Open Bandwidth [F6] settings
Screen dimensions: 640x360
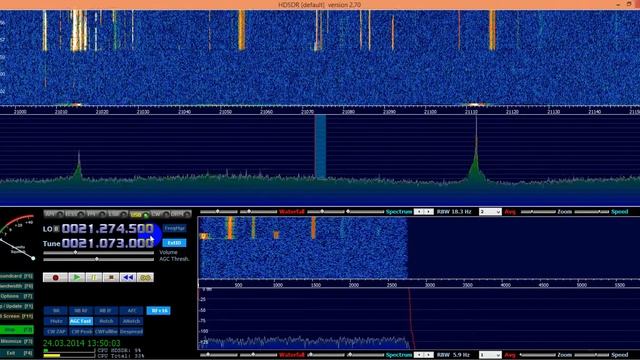17,286
